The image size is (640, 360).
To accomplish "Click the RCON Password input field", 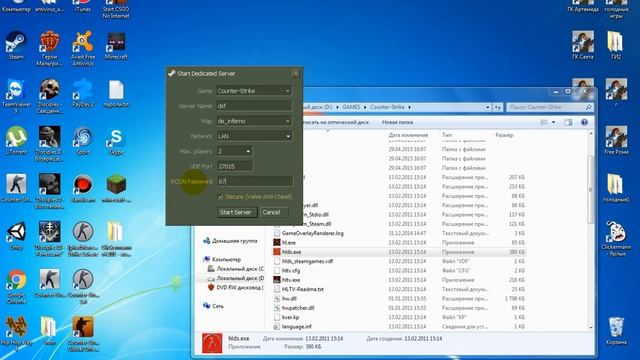I will [x=254, y=182].
